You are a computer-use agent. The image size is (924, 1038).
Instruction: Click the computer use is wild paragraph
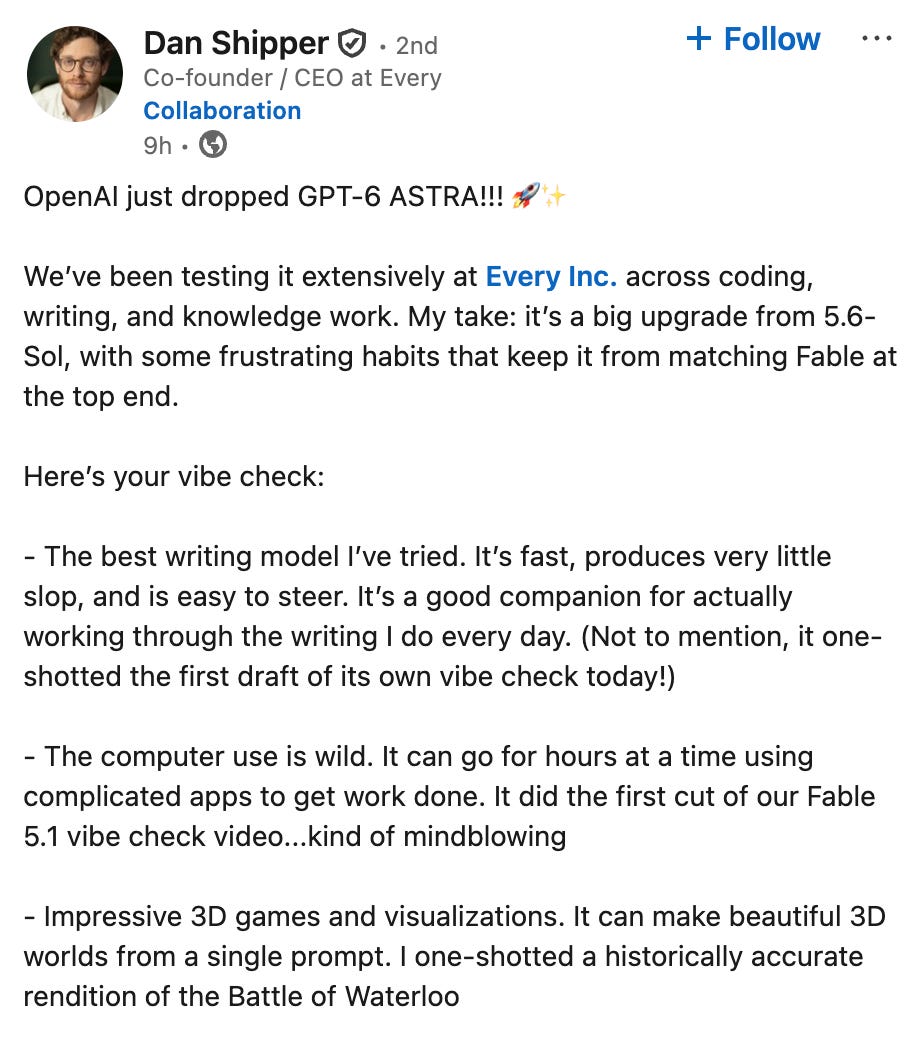click(x=449, y=796)
